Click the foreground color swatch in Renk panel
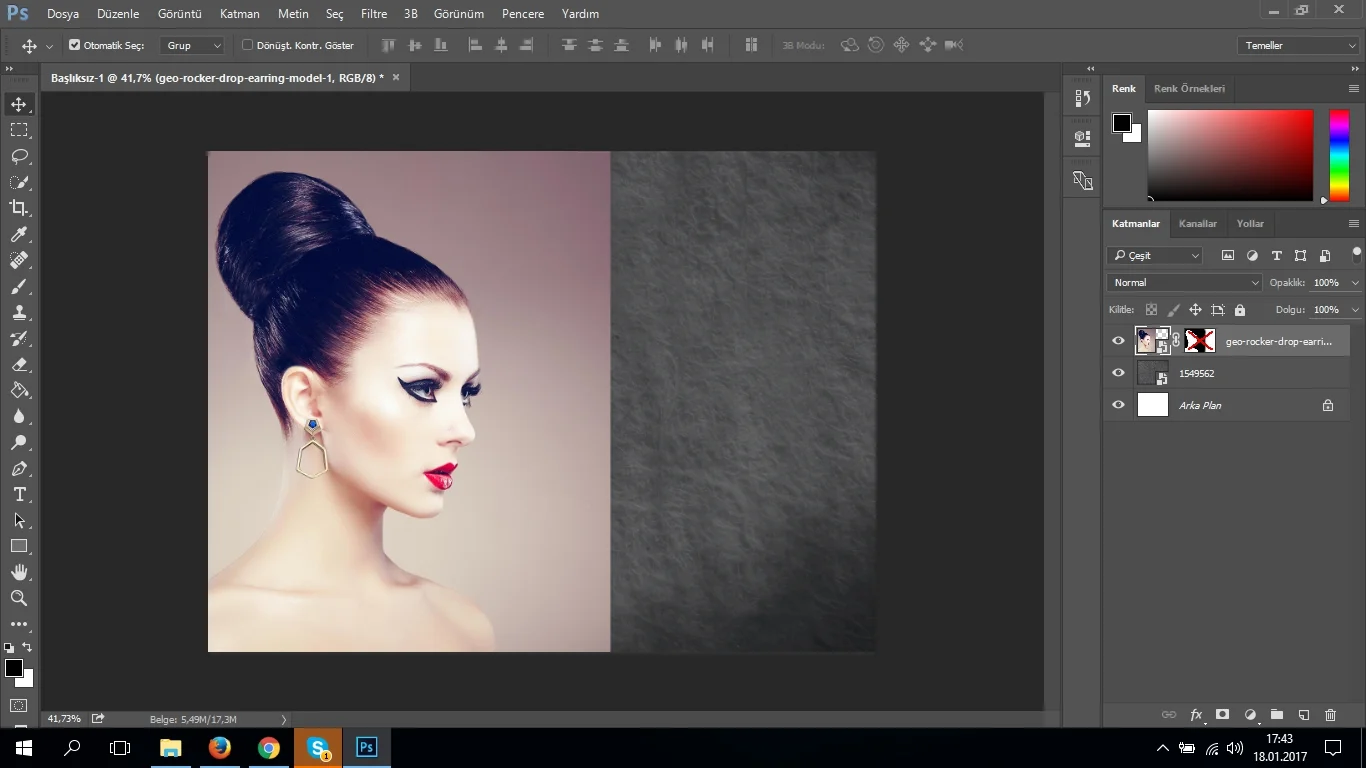Viewport: 1366px width, 768px height. (x=1122, y=123)
